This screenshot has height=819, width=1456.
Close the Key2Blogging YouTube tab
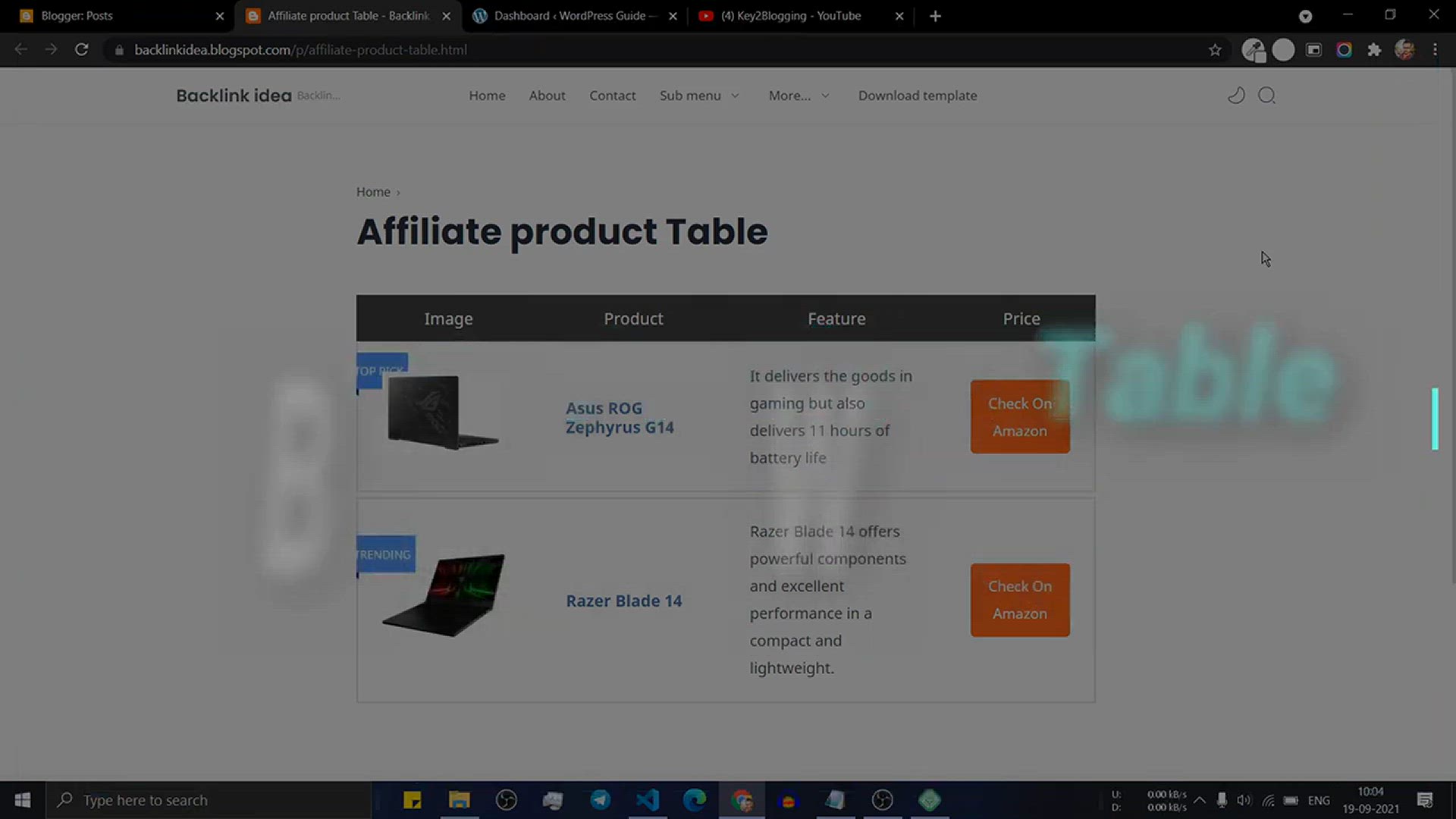tap(899, 16)
